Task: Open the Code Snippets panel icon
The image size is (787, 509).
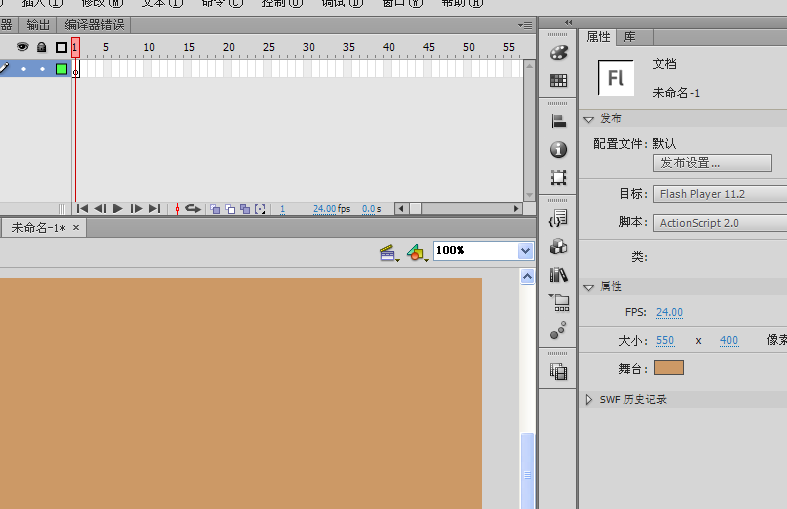Action: [558, 218]
